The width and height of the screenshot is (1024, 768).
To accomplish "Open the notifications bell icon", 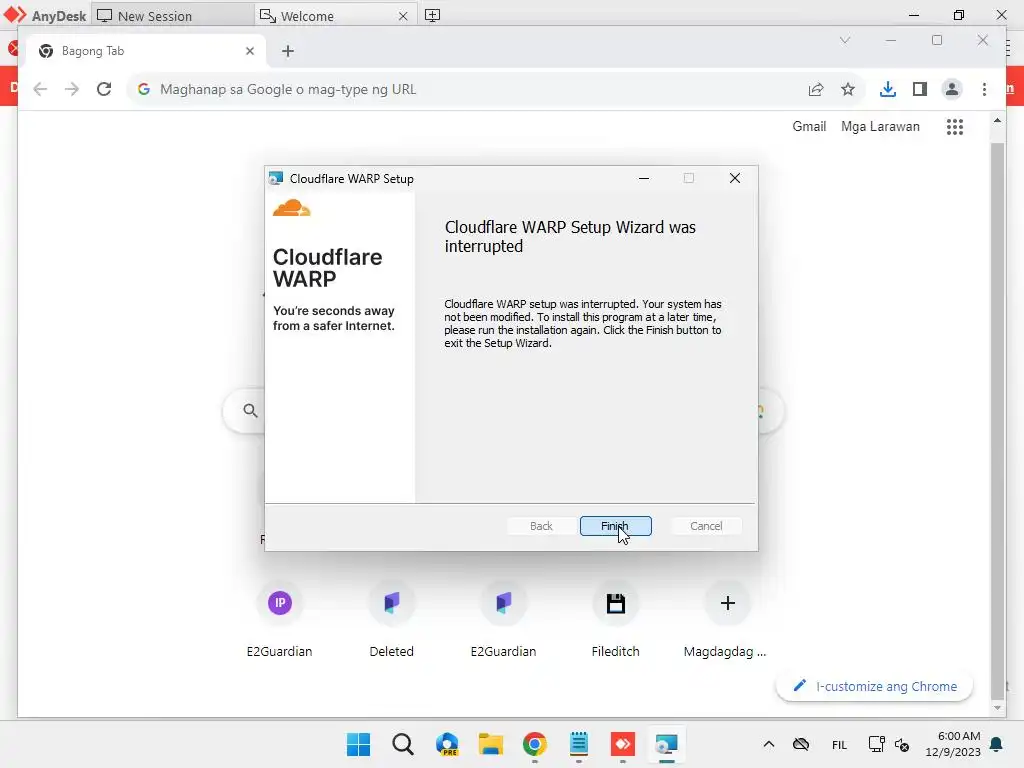I will click(x=997, y=744).
